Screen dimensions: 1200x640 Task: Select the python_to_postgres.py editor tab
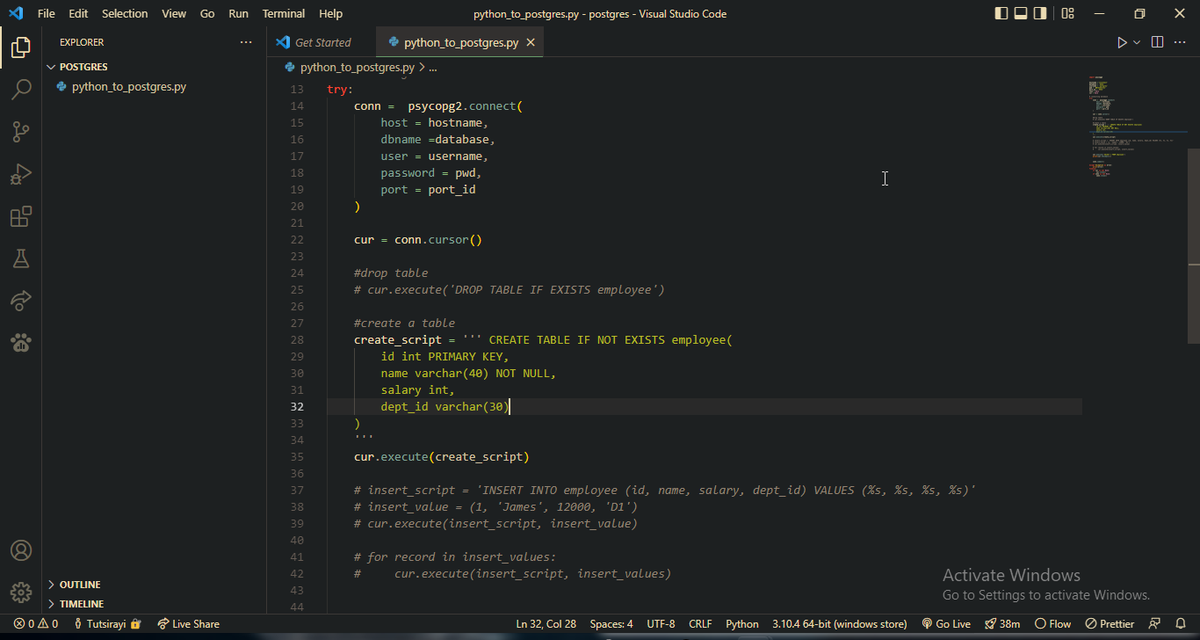coord(460,43)
